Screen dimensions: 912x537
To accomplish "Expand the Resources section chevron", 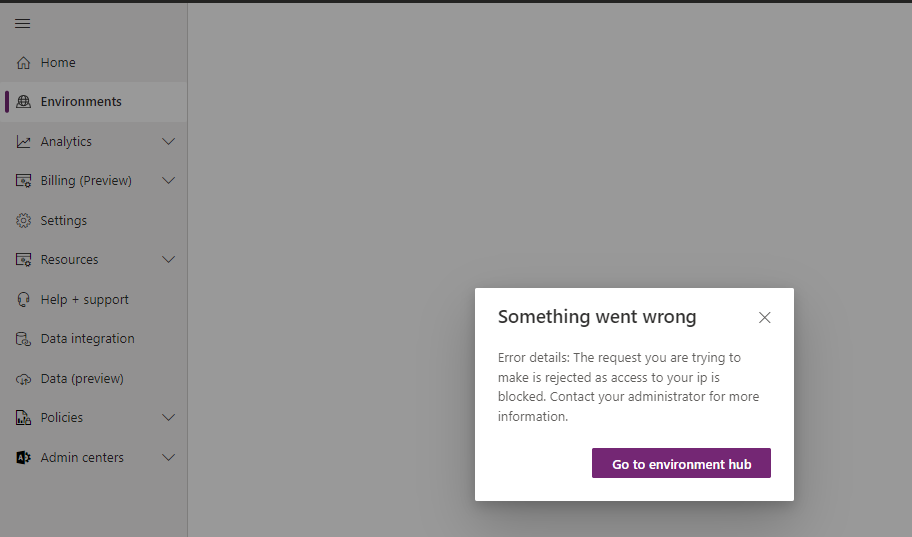I will point(168,259).
